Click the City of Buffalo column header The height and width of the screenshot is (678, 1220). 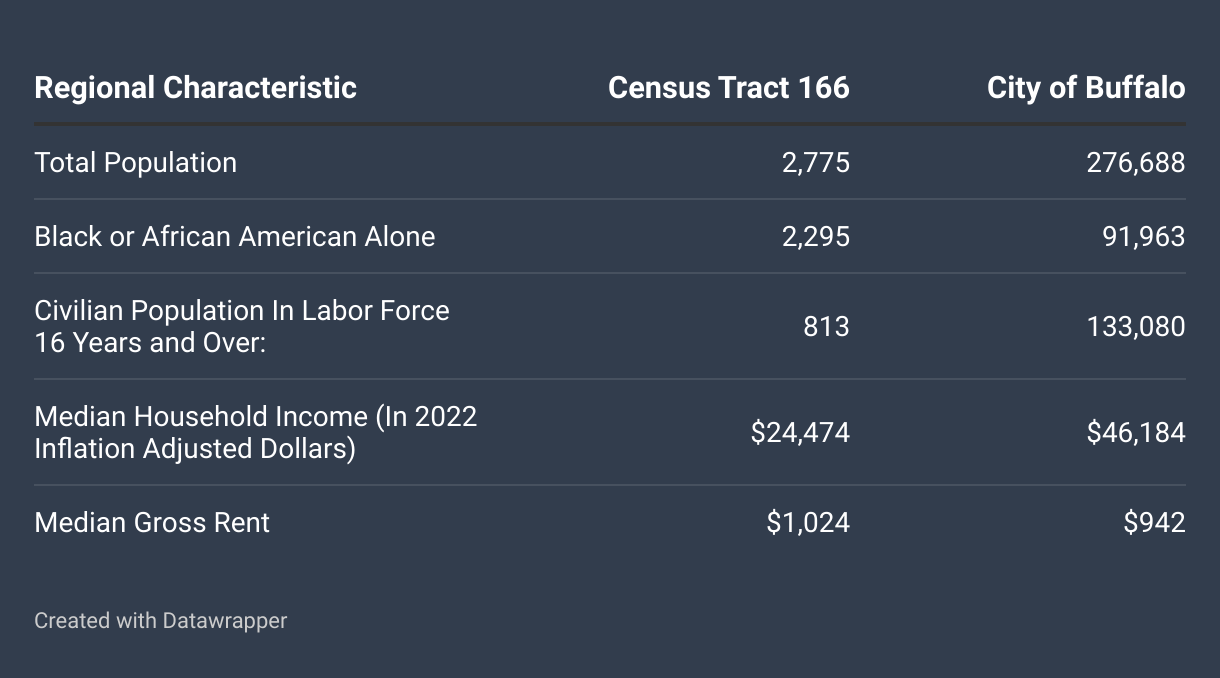pyautogui.click(x=1085, y=88)
